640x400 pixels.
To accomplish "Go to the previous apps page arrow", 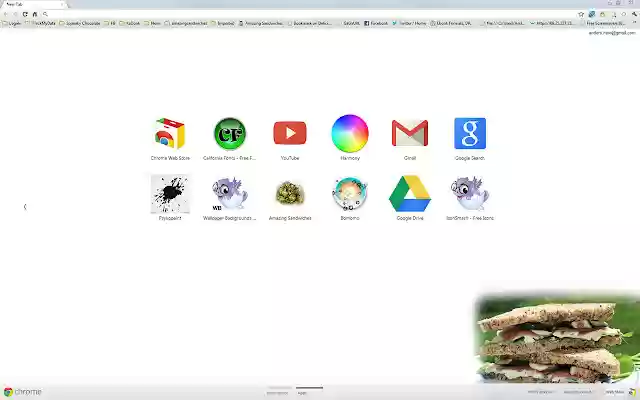I will tap(25, 207).
